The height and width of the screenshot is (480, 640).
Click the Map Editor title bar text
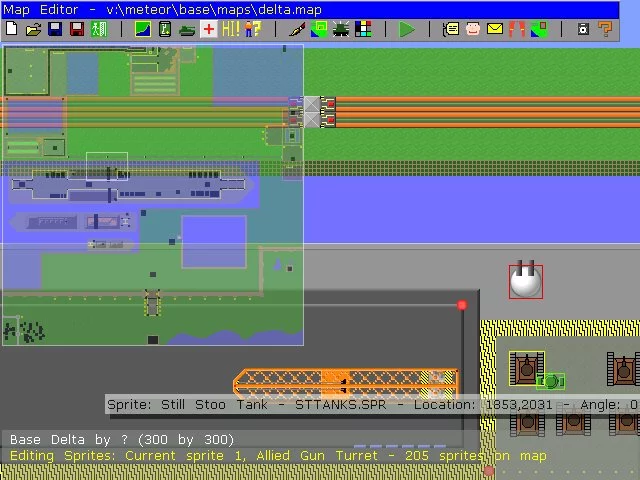tap(162, 9)
